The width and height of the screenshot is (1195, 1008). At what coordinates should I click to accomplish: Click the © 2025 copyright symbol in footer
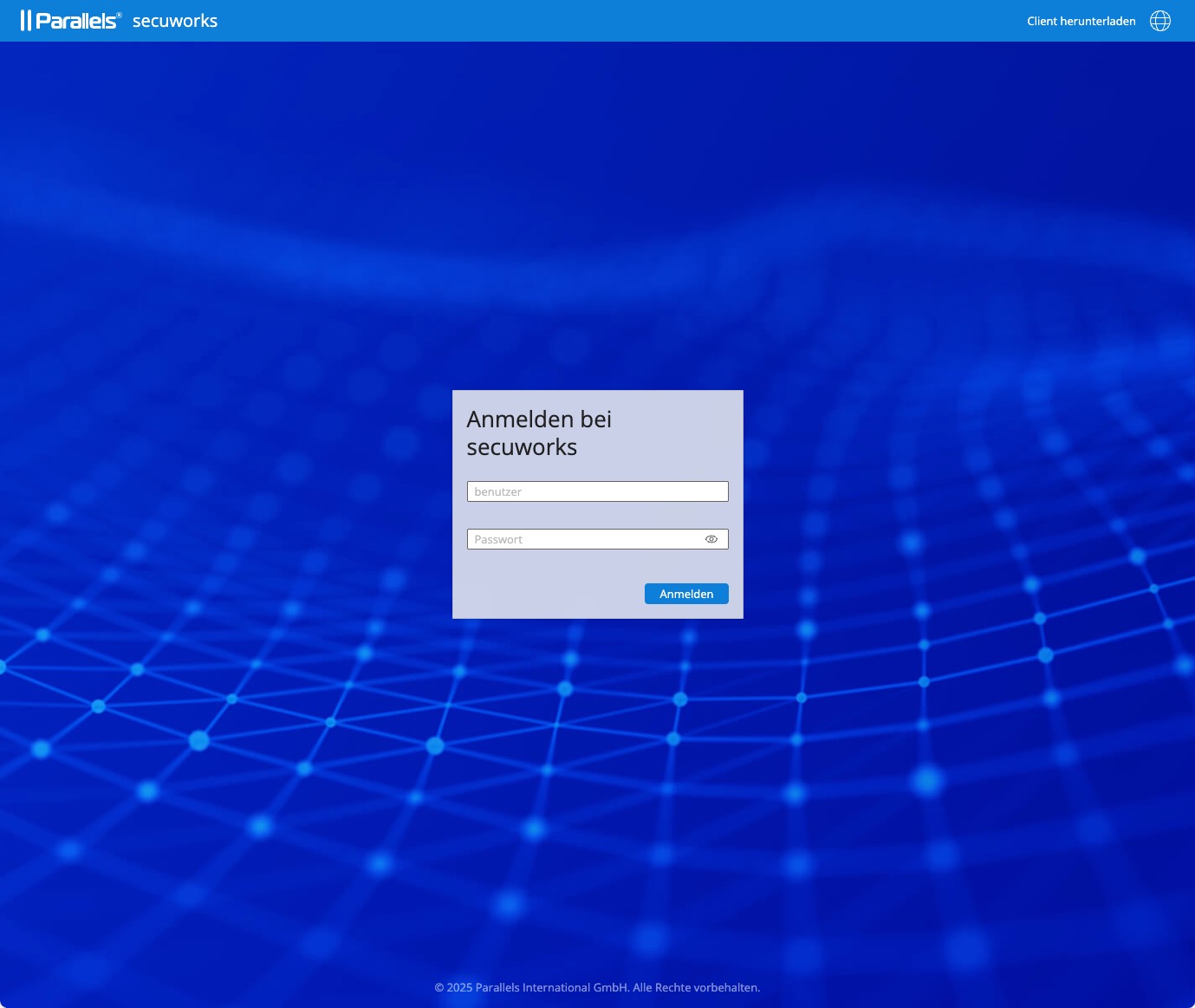click(439, 987)
